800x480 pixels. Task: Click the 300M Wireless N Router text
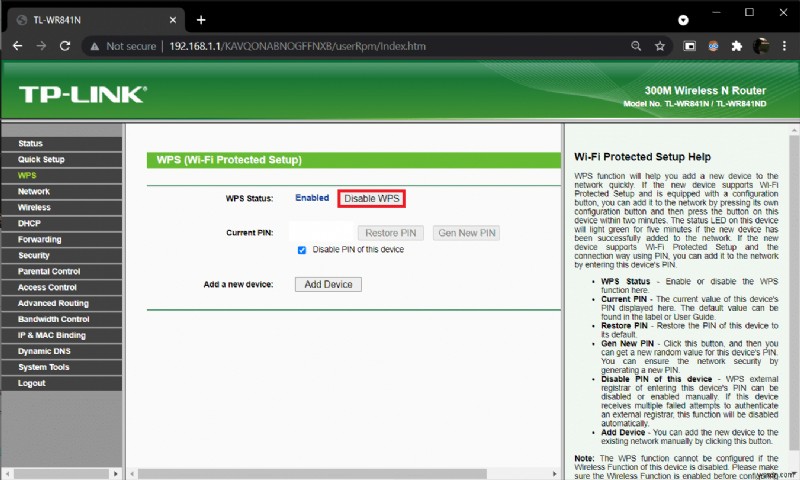coord(705,91)
